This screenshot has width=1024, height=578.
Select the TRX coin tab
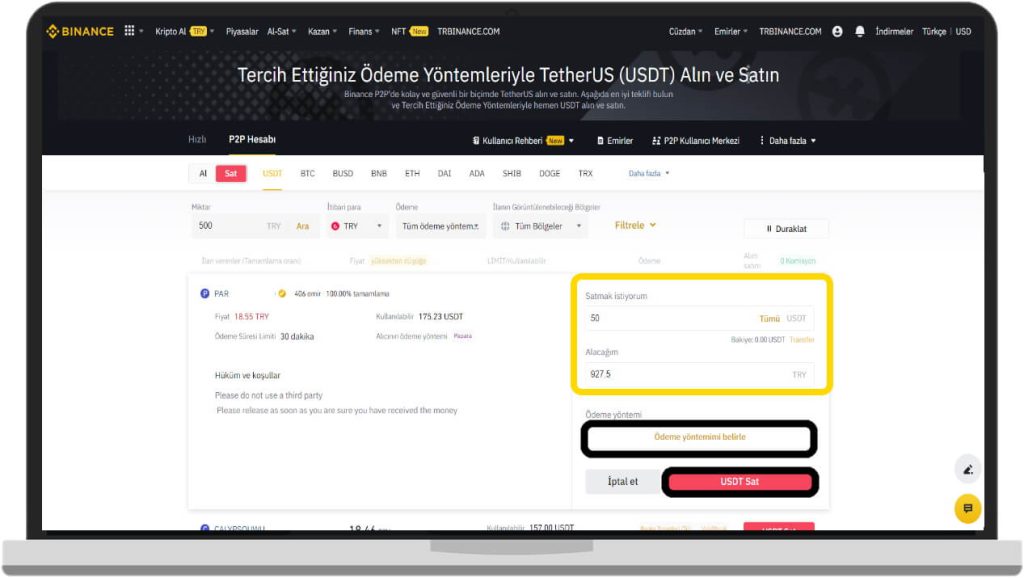[x=585, y=174]
